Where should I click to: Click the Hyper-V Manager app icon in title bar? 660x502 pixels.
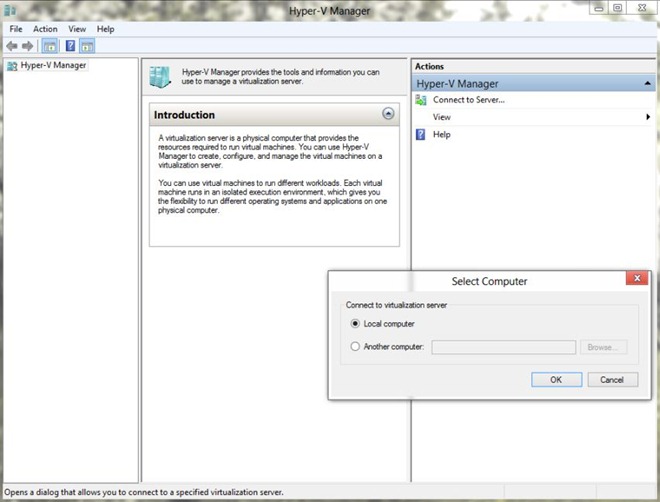[x=10, y=10]
